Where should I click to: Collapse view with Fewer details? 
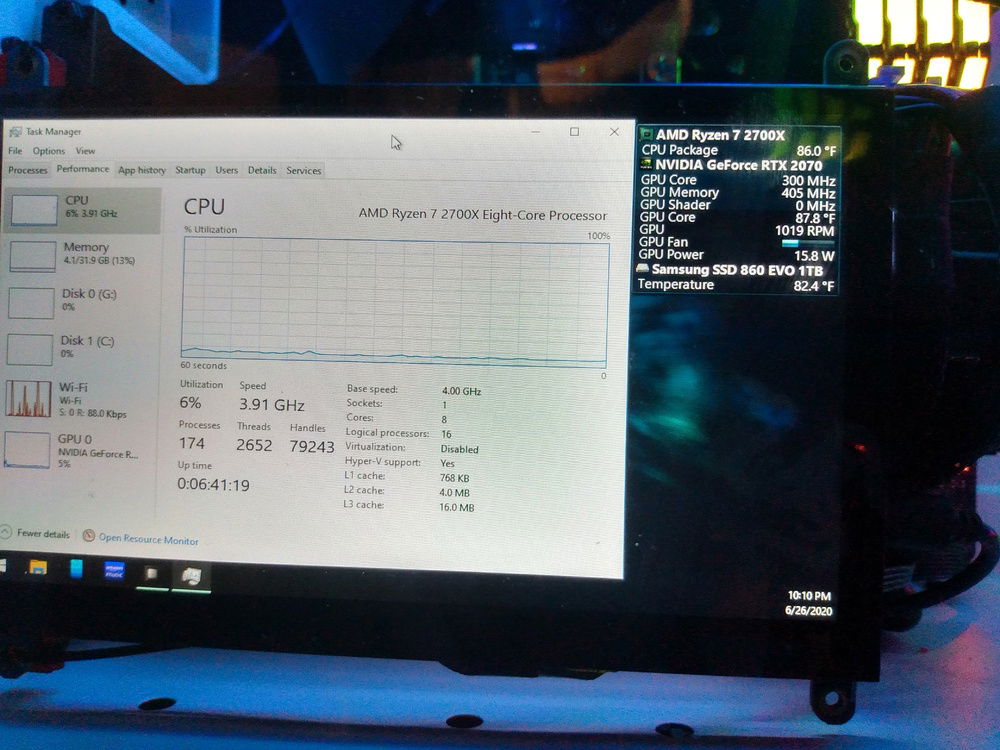coord(42,533)
